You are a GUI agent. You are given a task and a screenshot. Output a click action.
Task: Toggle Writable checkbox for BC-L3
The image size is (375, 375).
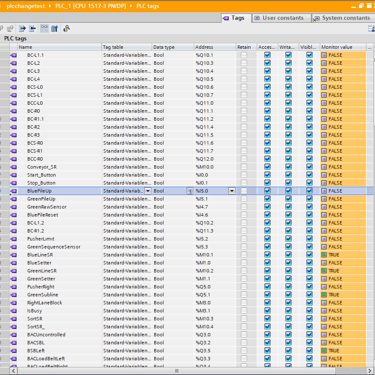pos(288,71)
